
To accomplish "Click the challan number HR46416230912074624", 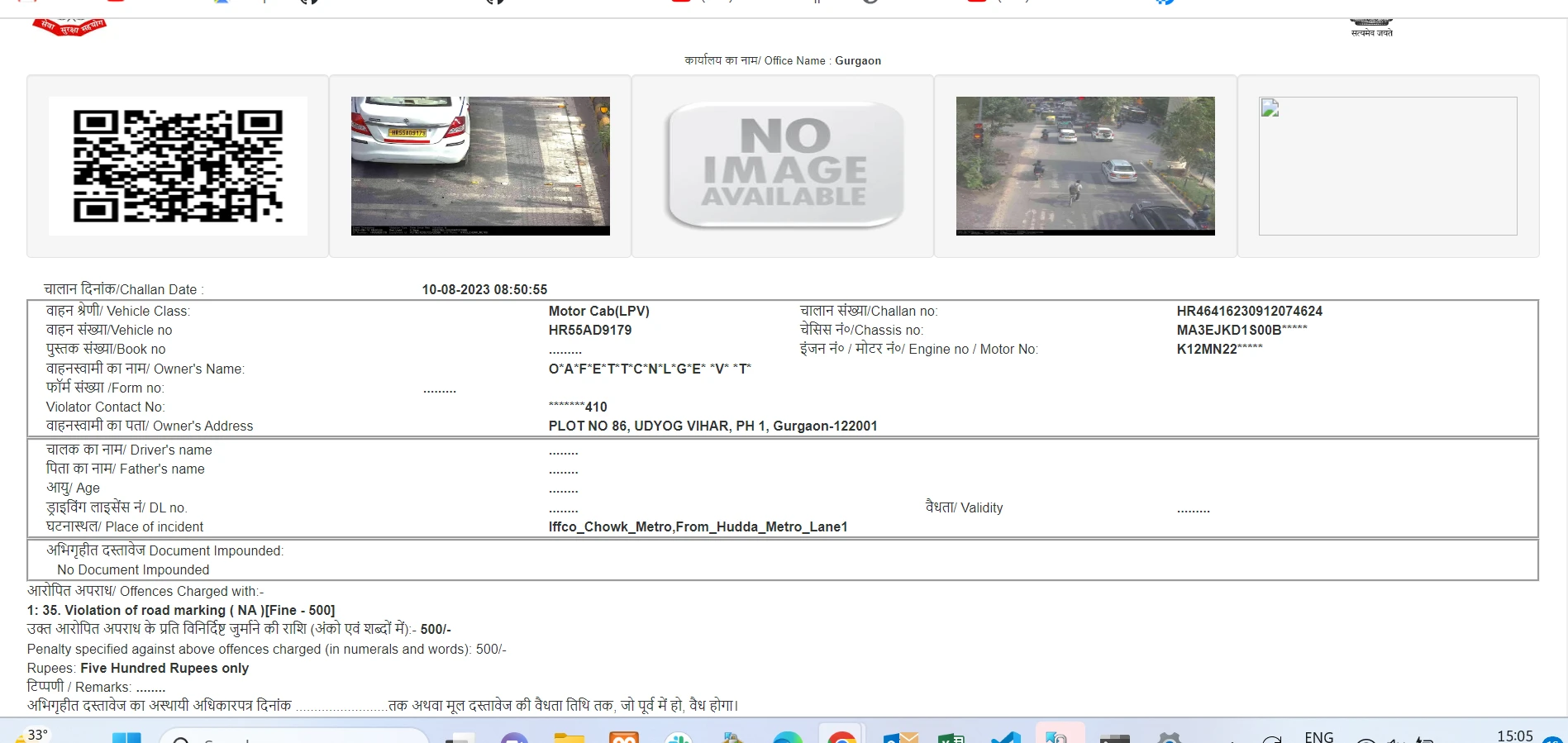I will pyautogui.click(x=1249, y=312).
